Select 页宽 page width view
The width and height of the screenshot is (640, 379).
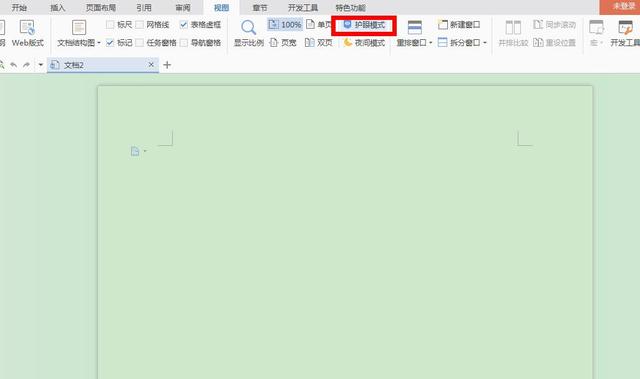coord(283,42)
